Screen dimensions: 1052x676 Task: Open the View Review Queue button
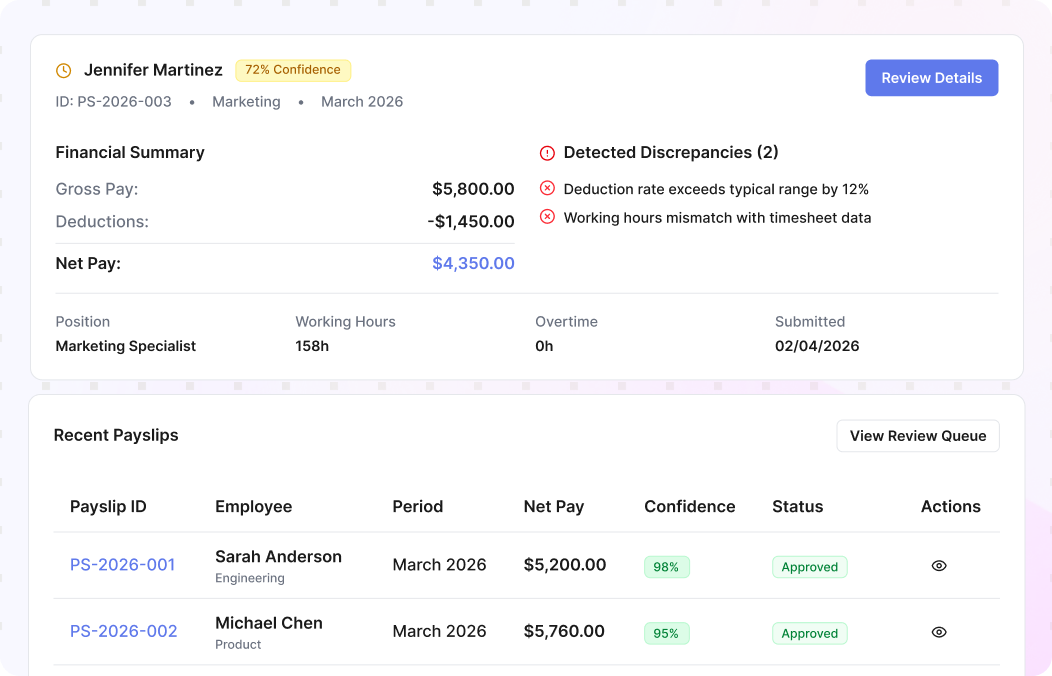pyautogui.click(x=918, y=436)
